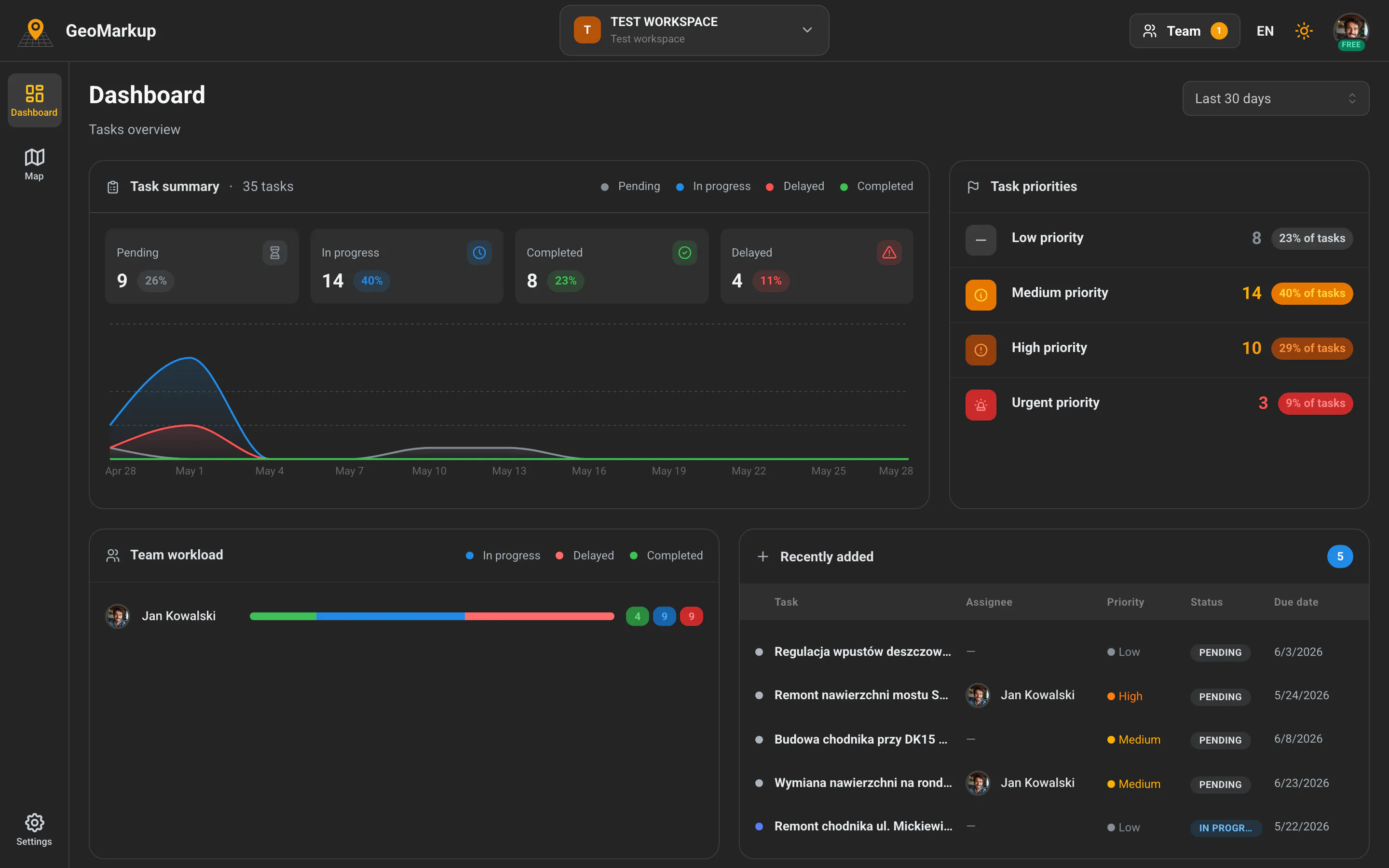Click the 23% of tasks badge
The image size is (1389, 868).
[1311, 238]
